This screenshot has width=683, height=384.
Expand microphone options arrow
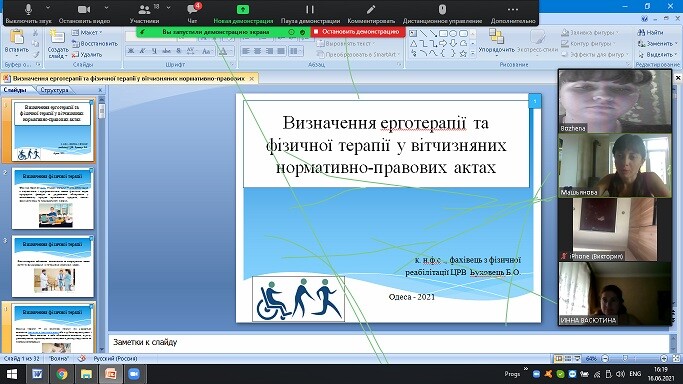(x=48, y=8)
